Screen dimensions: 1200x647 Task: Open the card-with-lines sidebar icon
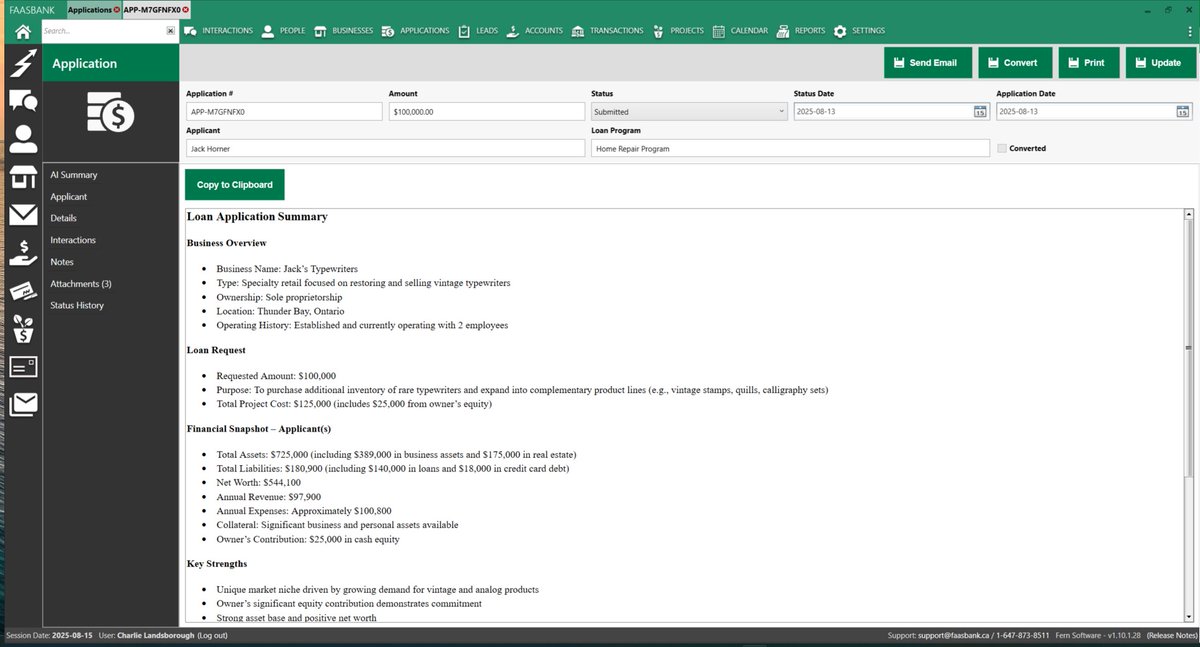click(x=23, y=367)
